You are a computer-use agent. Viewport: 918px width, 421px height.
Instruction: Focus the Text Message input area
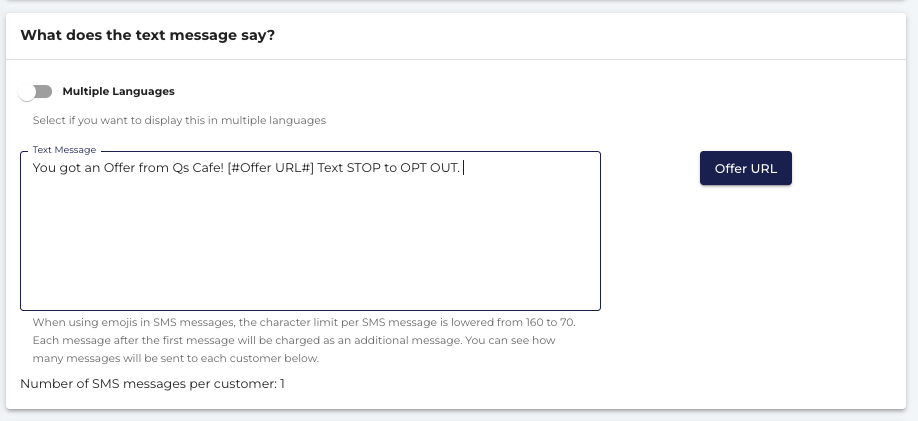coord(310,231)
